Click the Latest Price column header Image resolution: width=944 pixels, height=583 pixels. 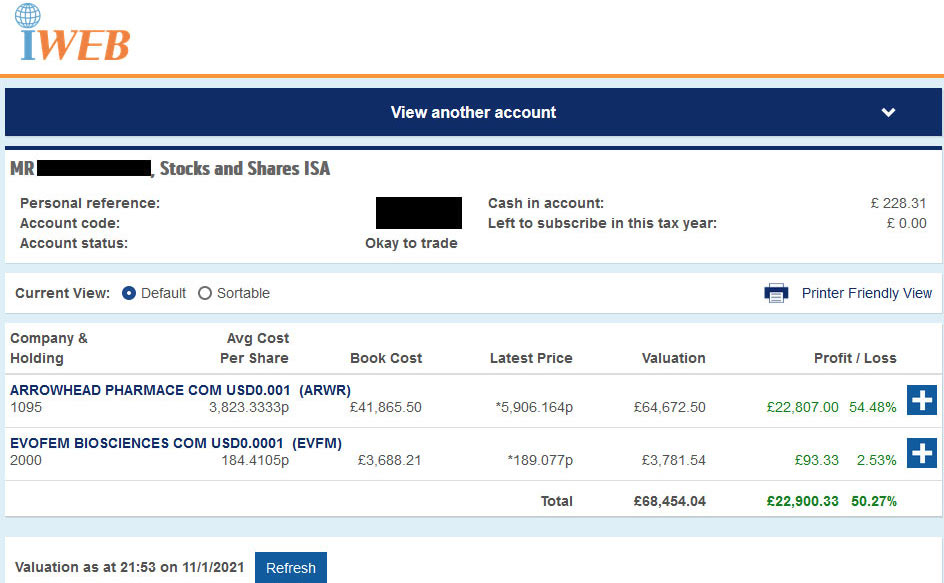[530, 358]
